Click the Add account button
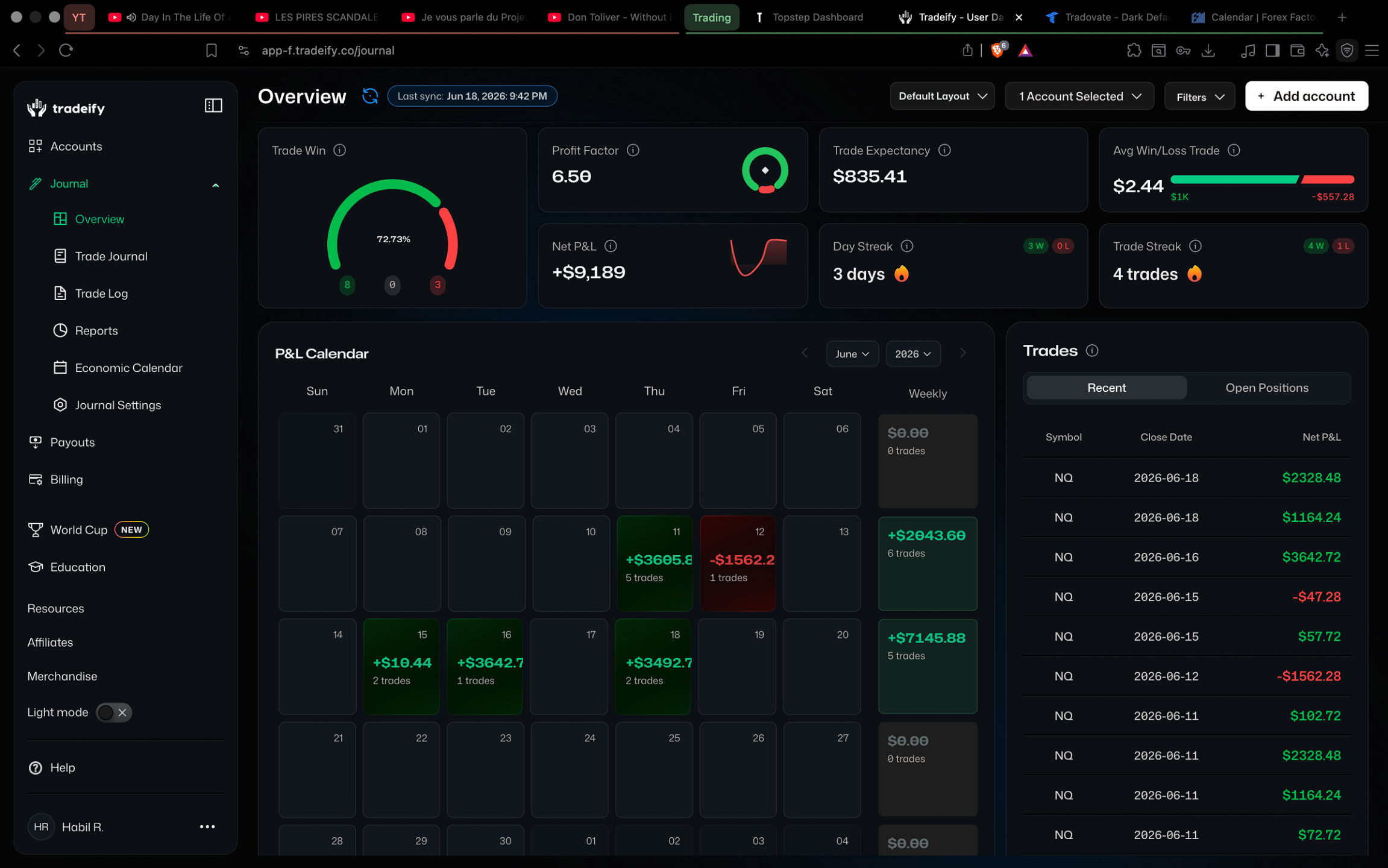Screen dimensions: 1388x868 pyautogui.click(x=1307, y=96)
